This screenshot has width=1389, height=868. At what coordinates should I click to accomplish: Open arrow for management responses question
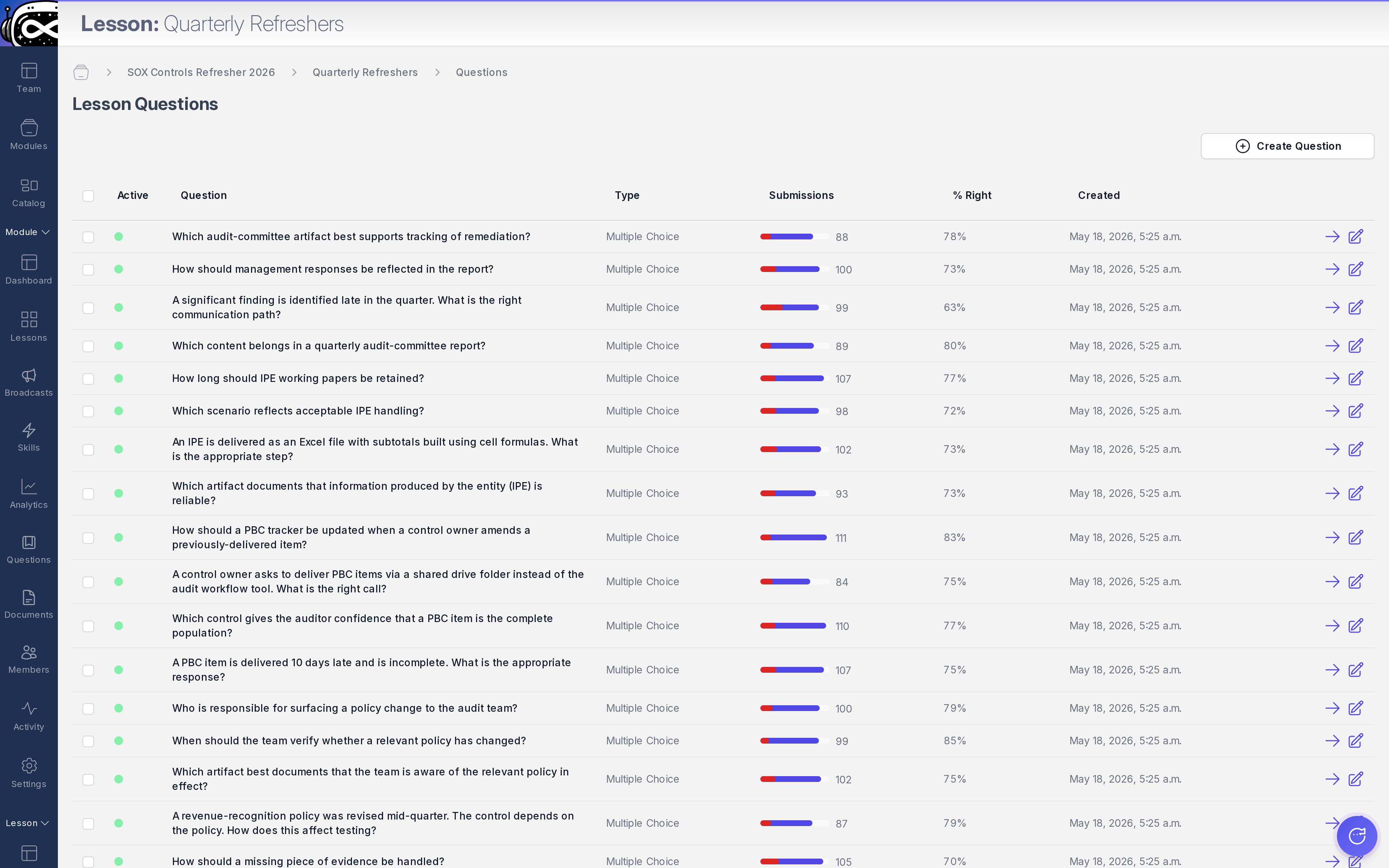[x=1332, y=269]
